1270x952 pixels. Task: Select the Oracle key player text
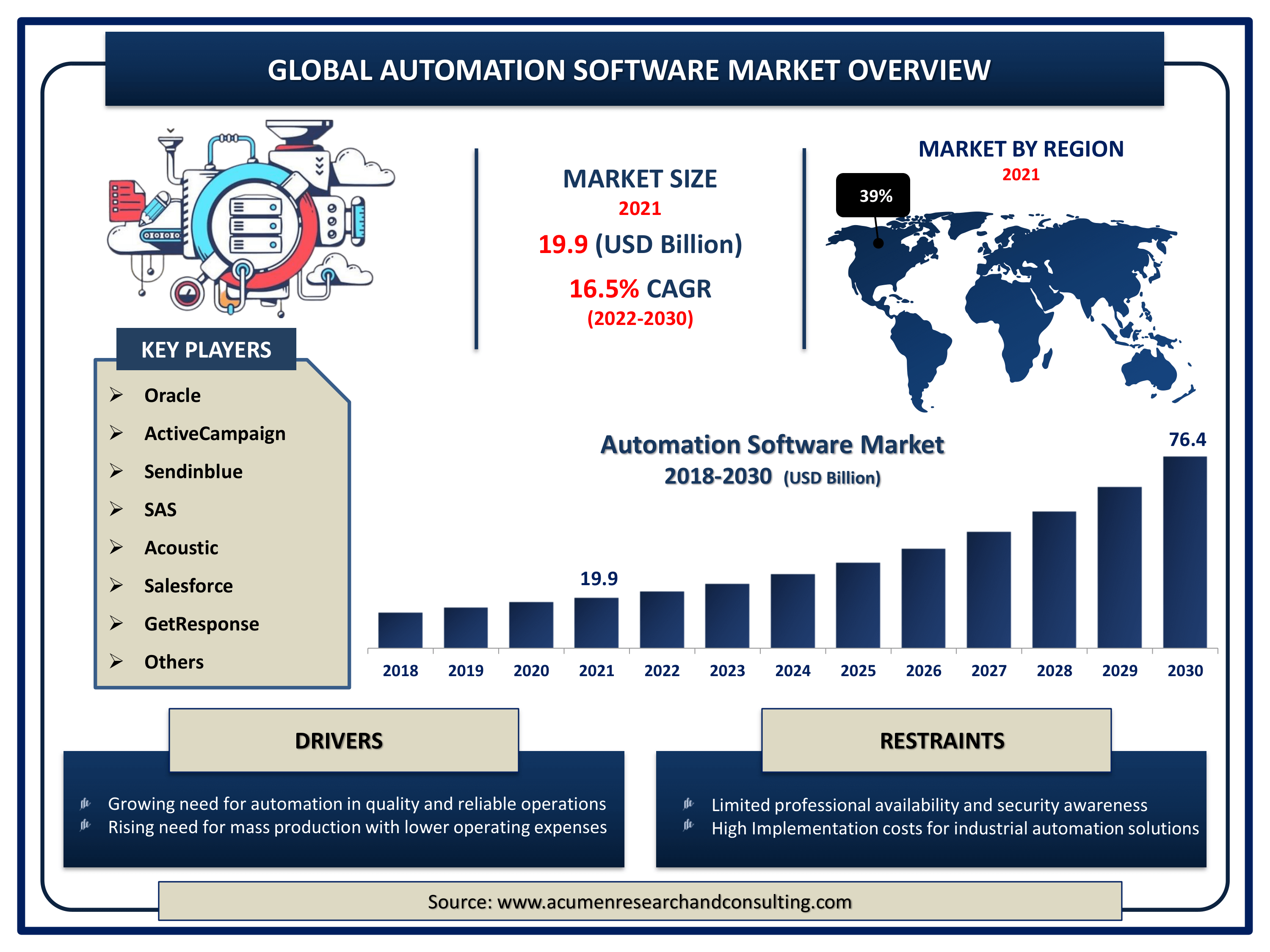pyautogui.click(x=173, y=395)
